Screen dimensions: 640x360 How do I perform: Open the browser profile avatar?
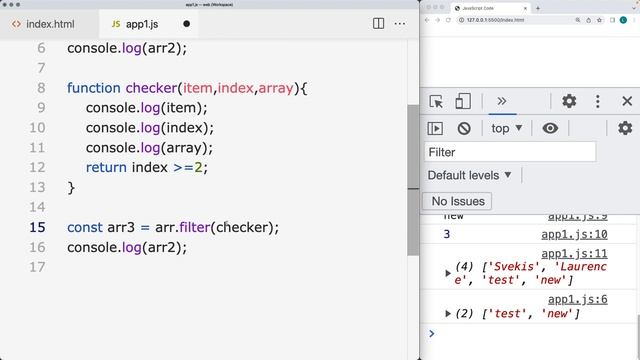623,20
